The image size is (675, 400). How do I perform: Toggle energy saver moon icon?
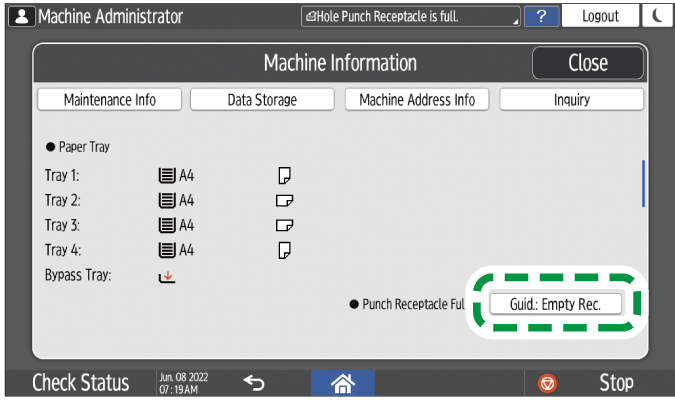[x=657, y=16]
